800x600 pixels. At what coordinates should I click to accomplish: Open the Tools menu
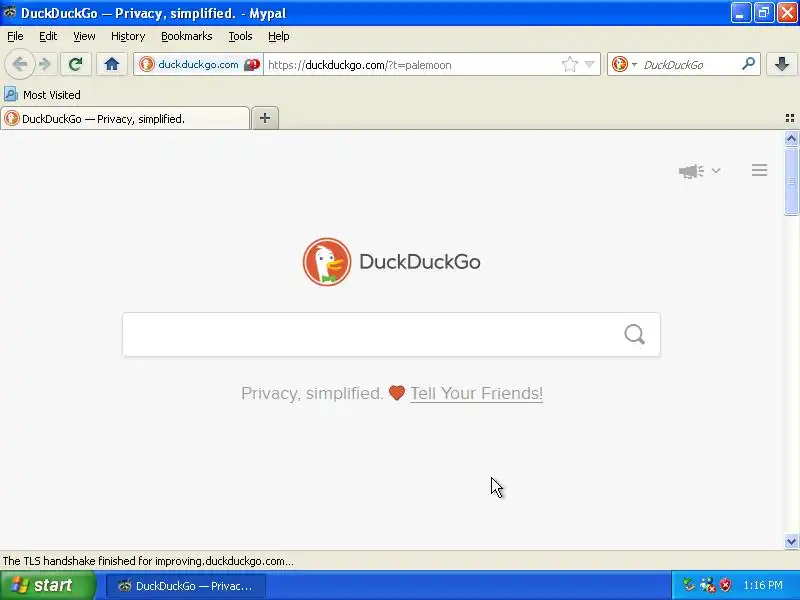240,36
